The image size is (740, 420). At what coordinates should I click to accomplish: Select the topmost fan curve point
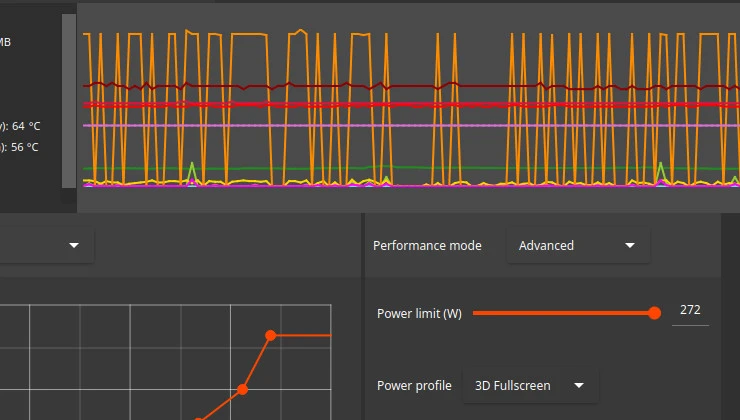coord(271,336)
